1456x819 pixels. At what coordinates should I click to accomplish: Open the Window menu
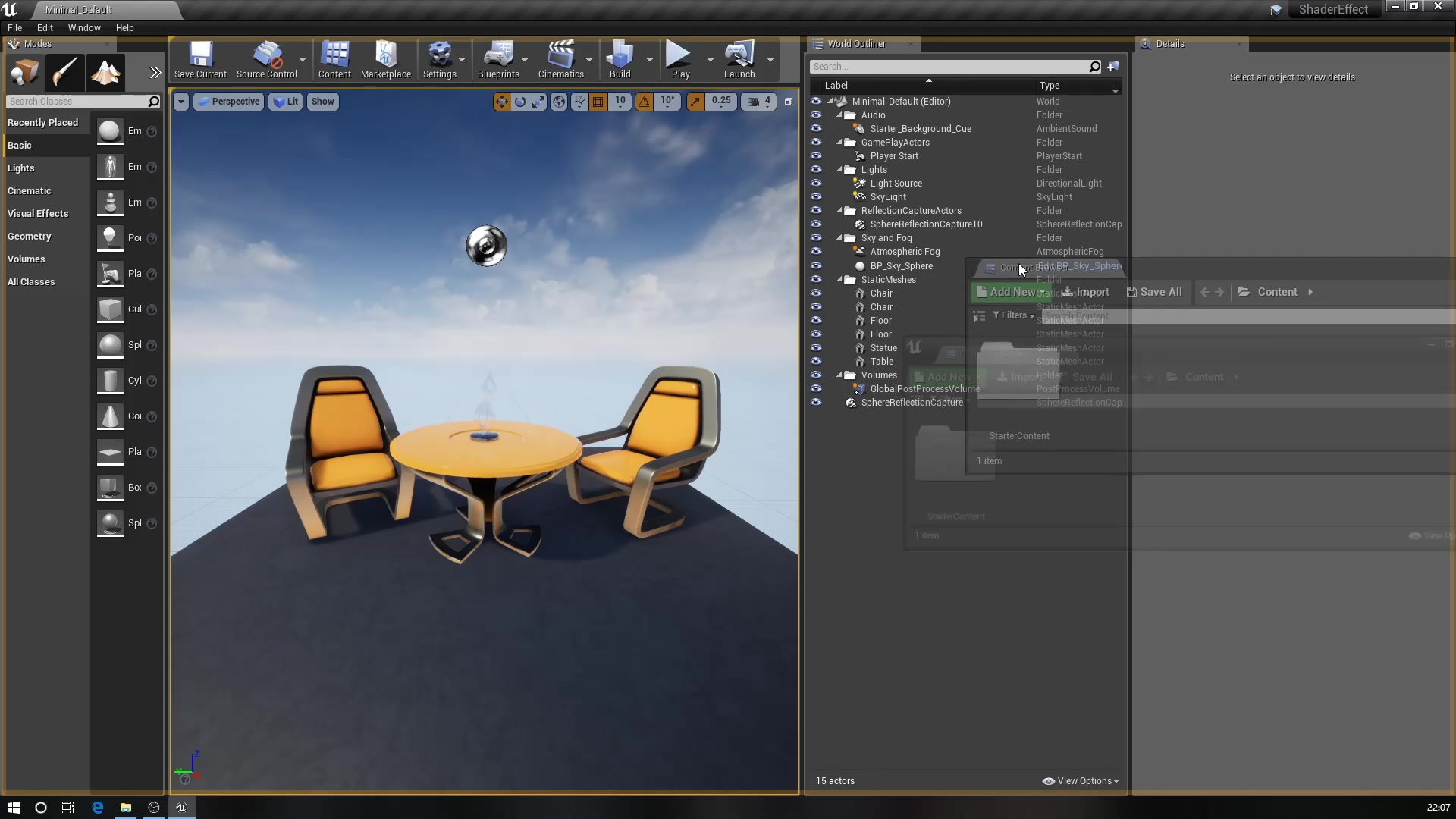pyautogui.click(x=83, y=28)
